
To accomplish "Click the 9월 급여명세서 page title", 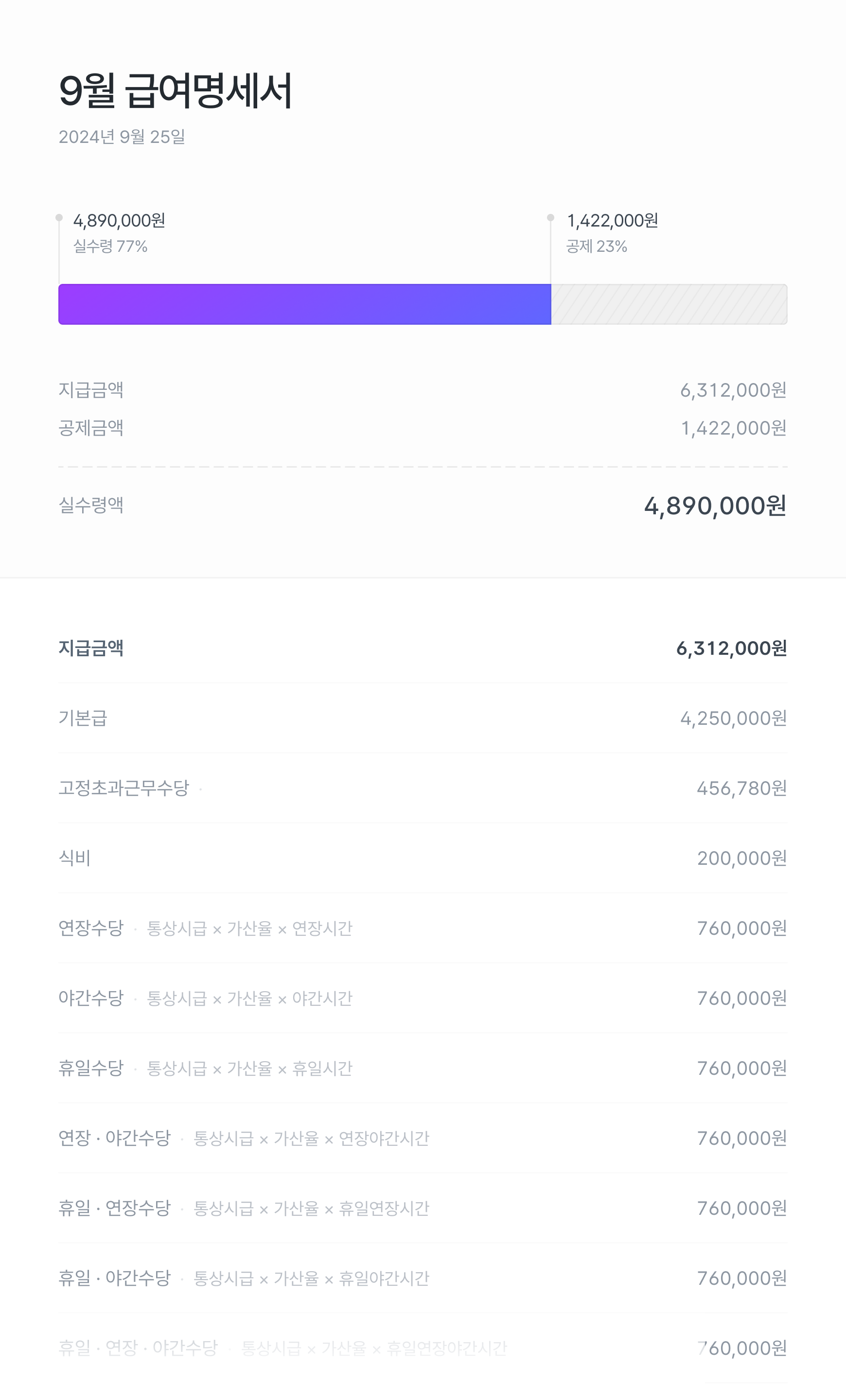I will 175,90.
